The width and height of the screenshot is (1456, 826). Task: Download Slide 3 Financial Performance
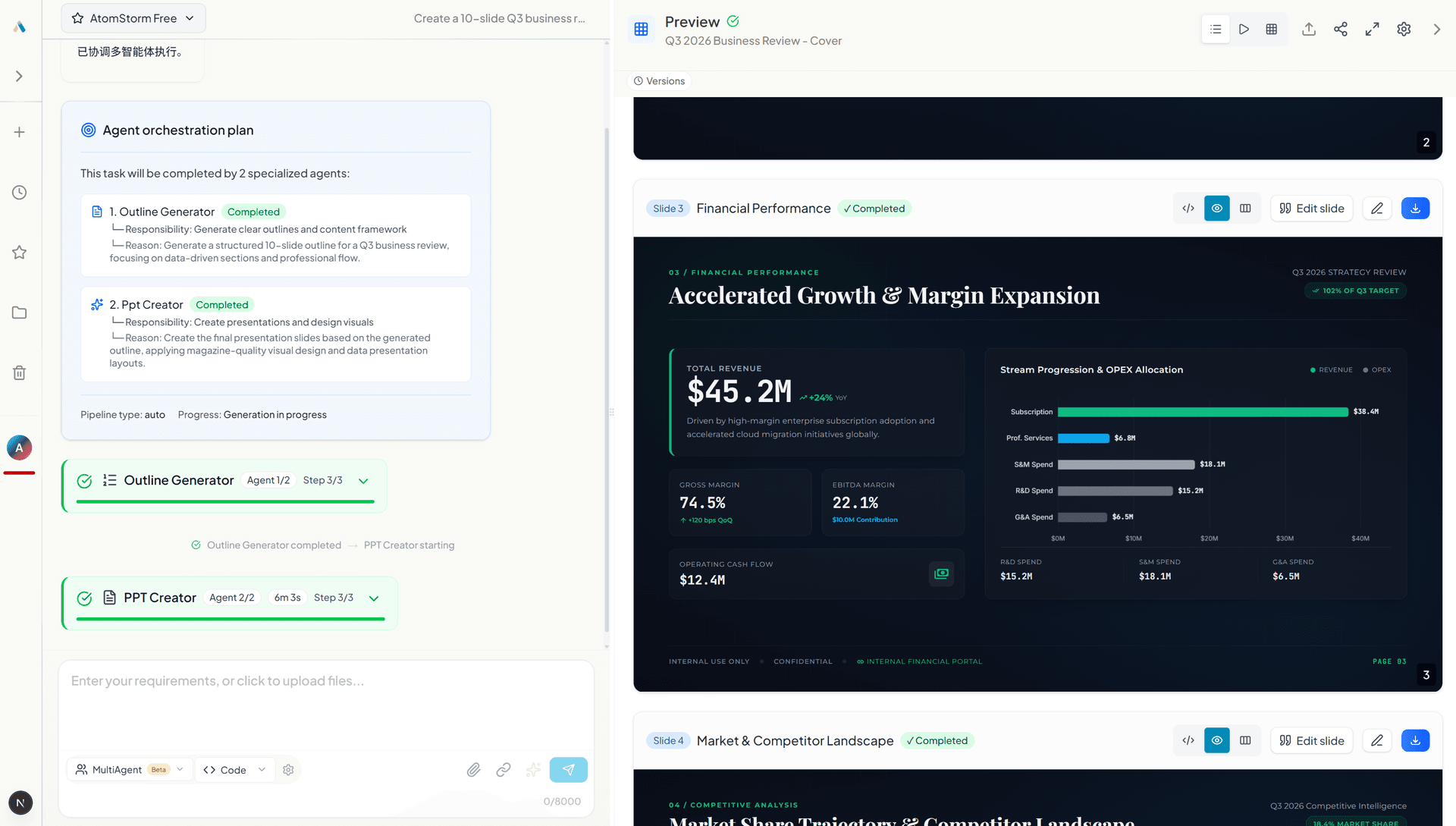(1416, 209)
